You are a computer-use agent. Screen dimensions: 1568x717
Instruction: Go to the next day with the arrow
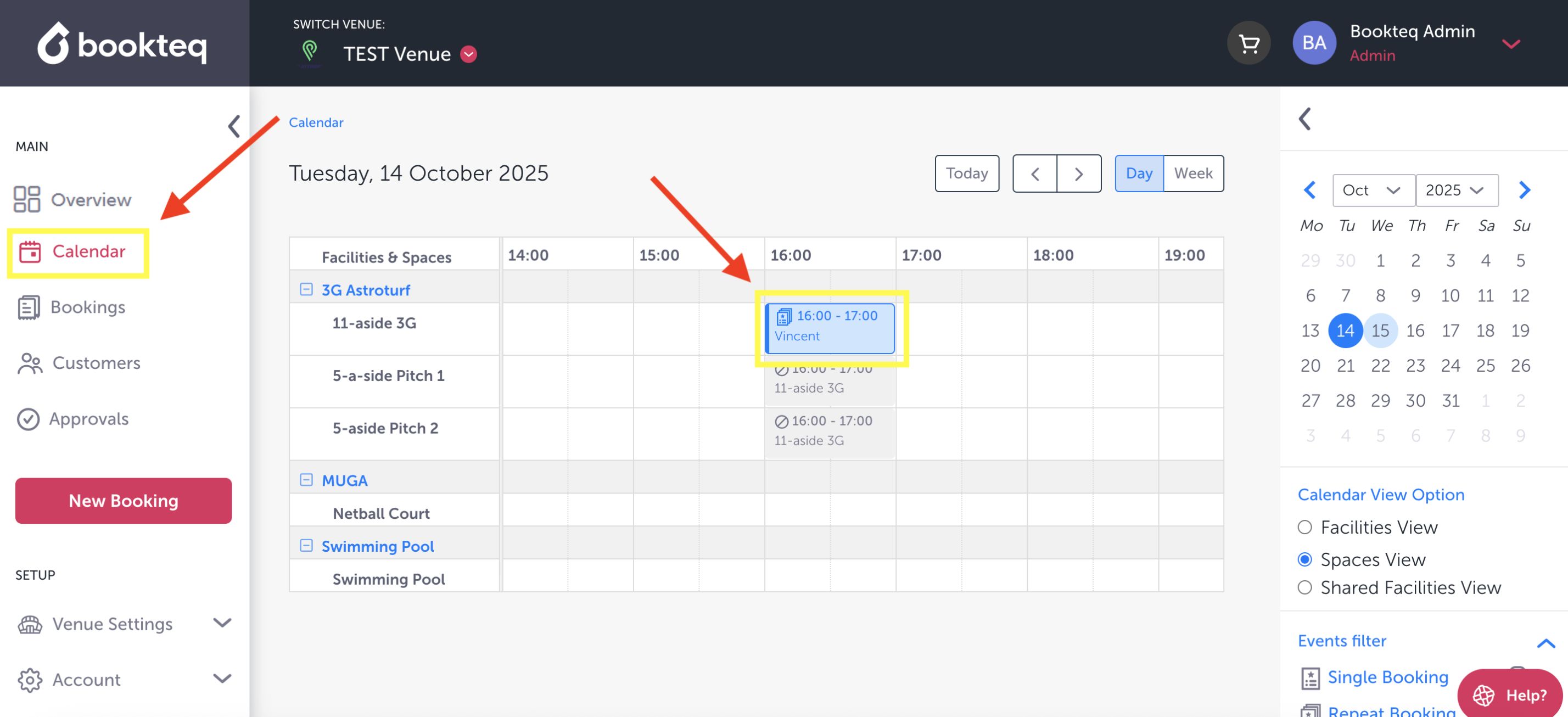click(1079, 173)
